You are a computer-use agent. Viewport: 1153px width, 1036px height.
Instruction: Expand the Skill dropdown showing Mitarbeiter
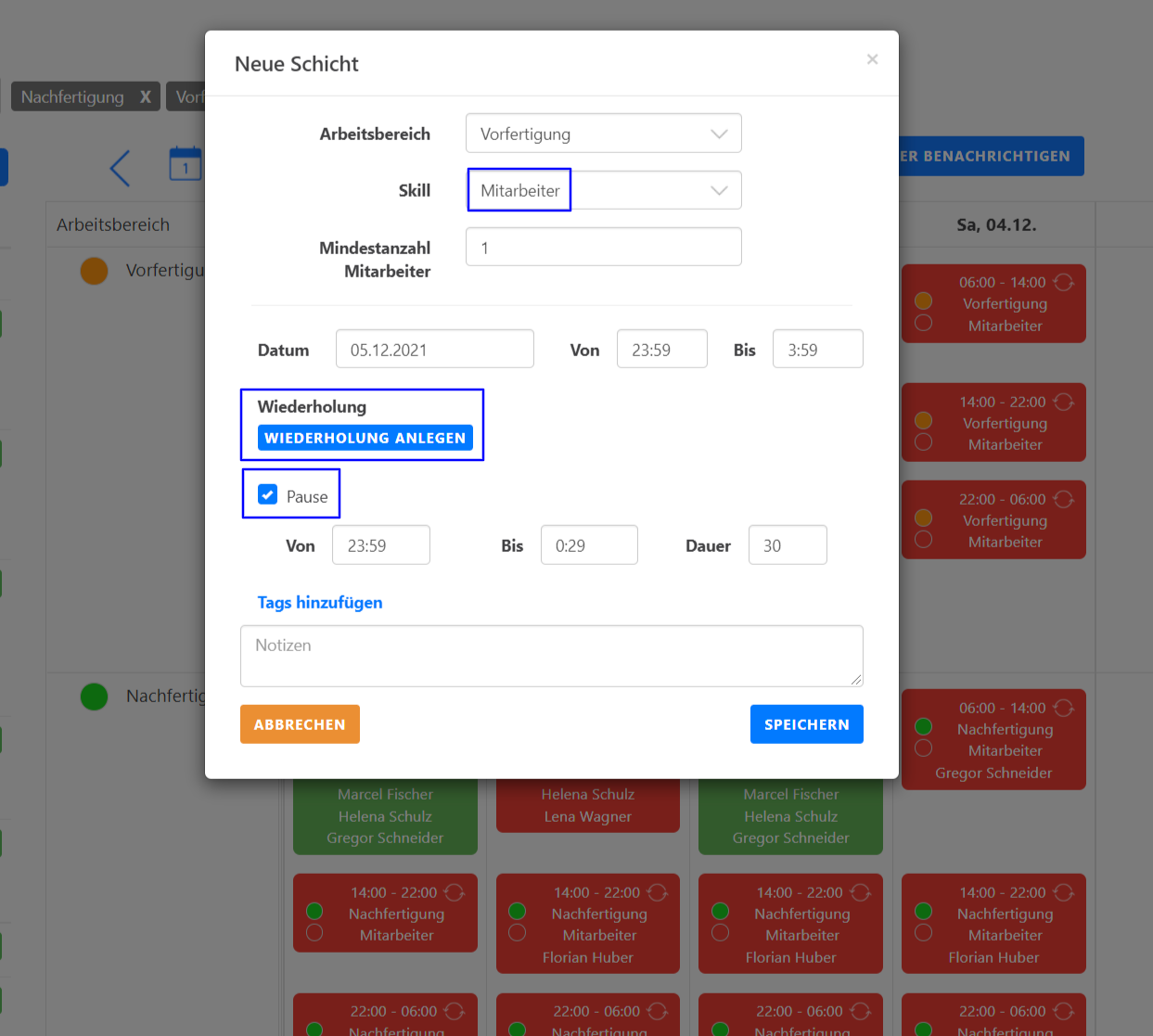click(x=603, y=190)
